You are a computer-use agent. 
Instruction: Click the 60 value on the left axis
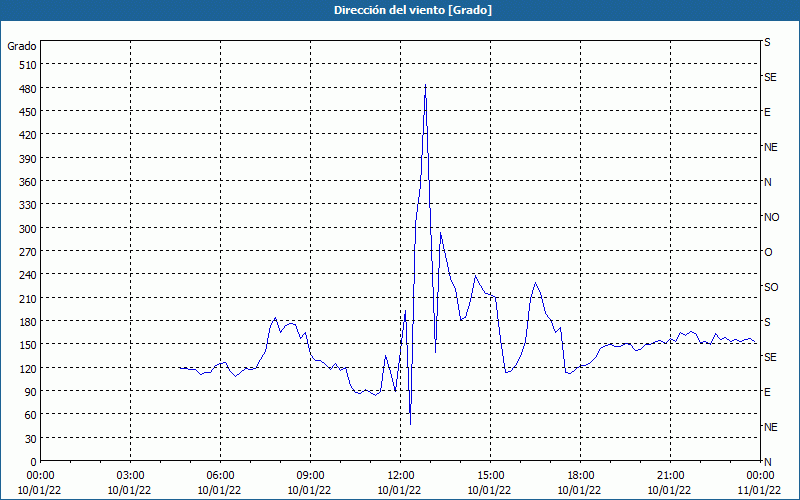[30, 415]
